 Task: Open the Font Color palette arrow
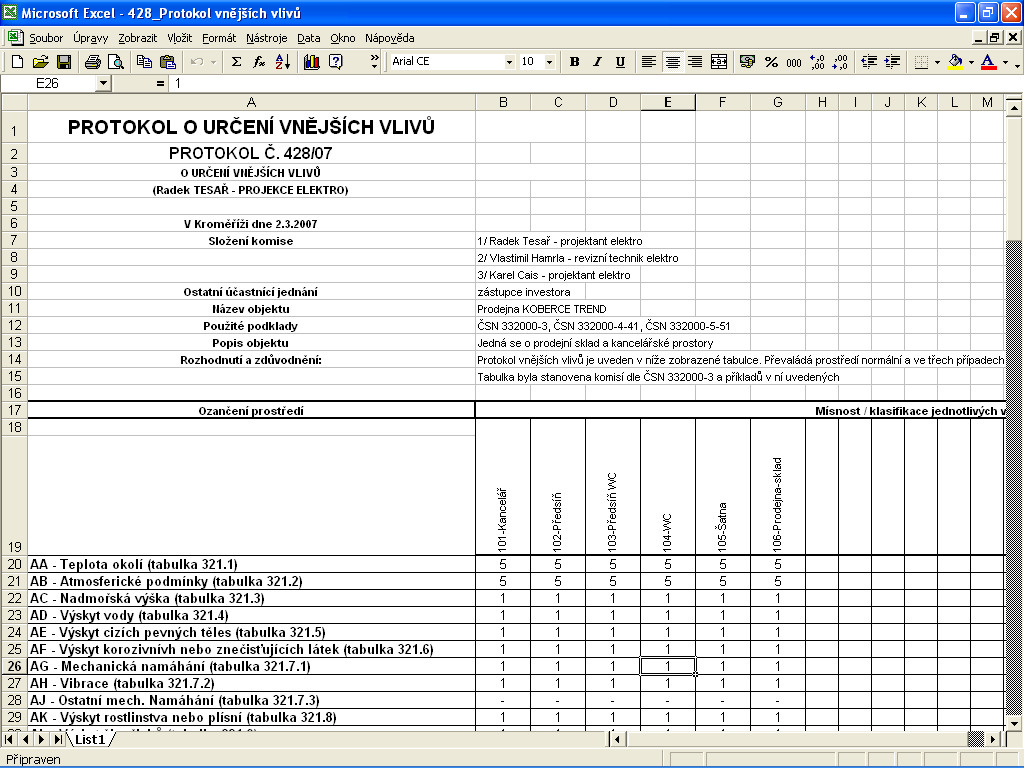[1005, 61]
